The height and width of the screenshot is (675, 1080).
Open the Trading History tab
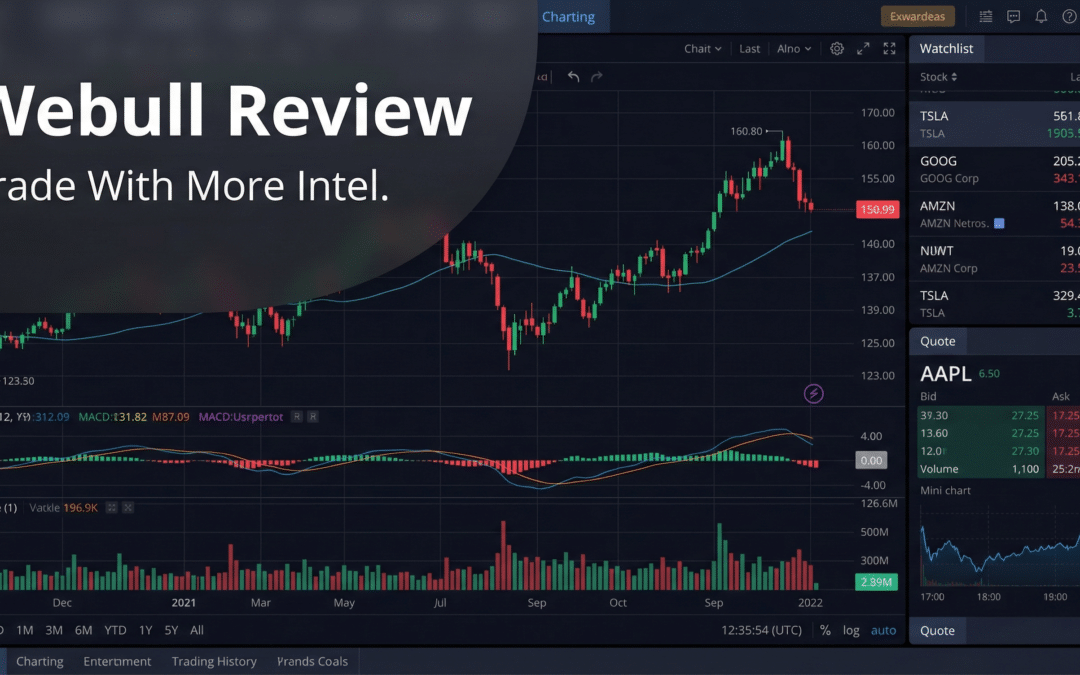point(214,661)
